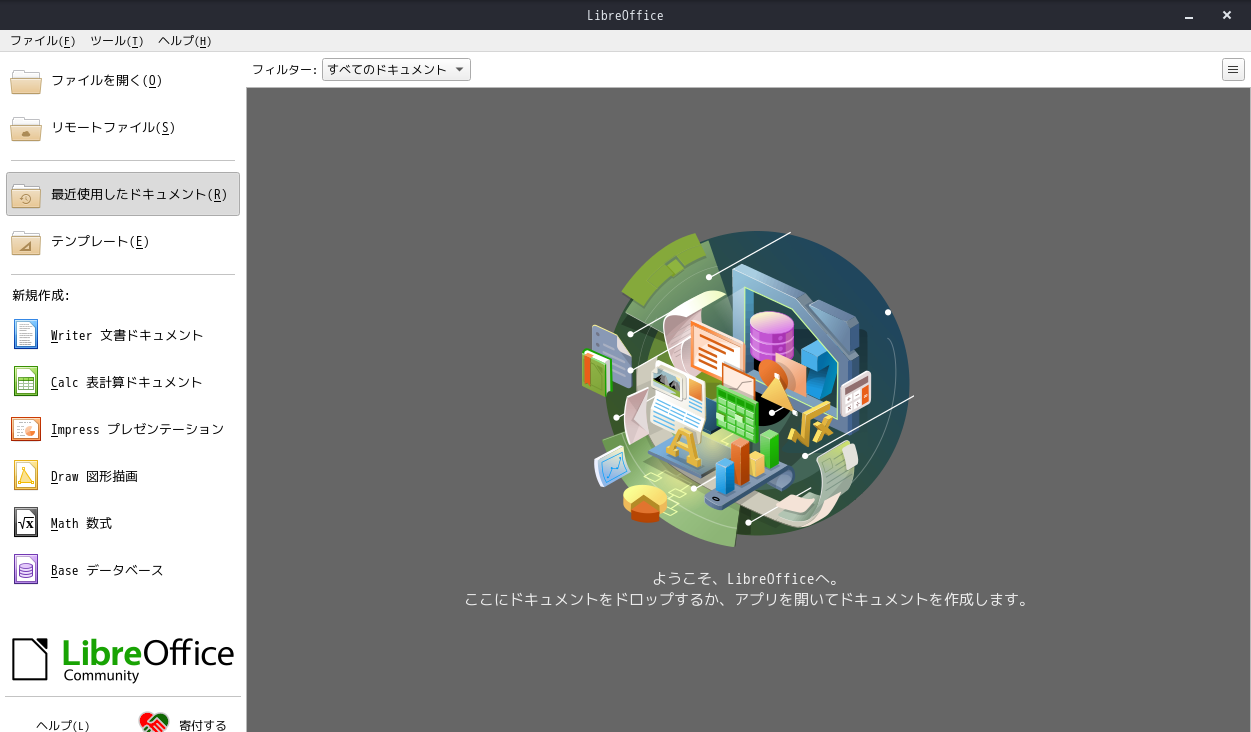This screenshot has height=732, width=1251.
Task: Open the view options hamburger menu
Action: click(1233, 69)
